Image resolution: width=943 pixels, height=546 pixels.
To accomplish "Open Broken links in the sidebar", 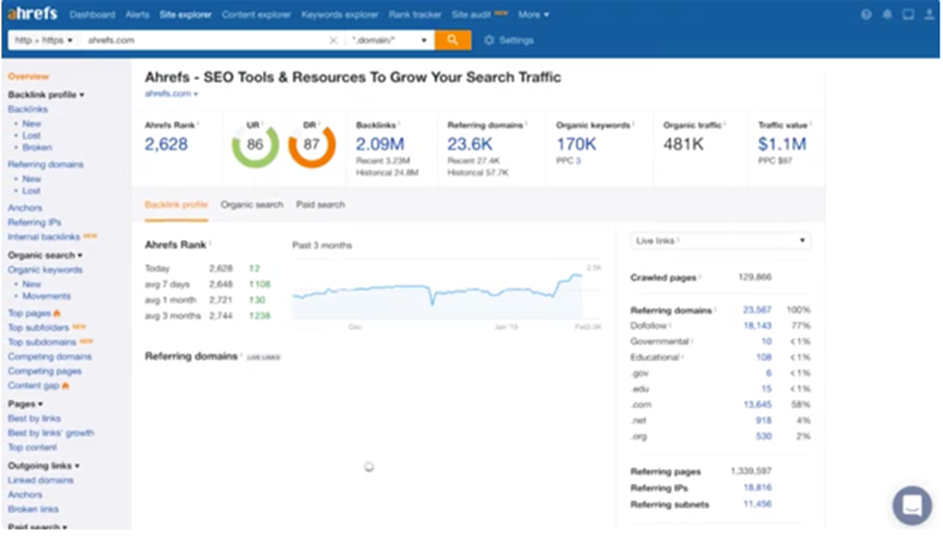I will click(33, 509).
